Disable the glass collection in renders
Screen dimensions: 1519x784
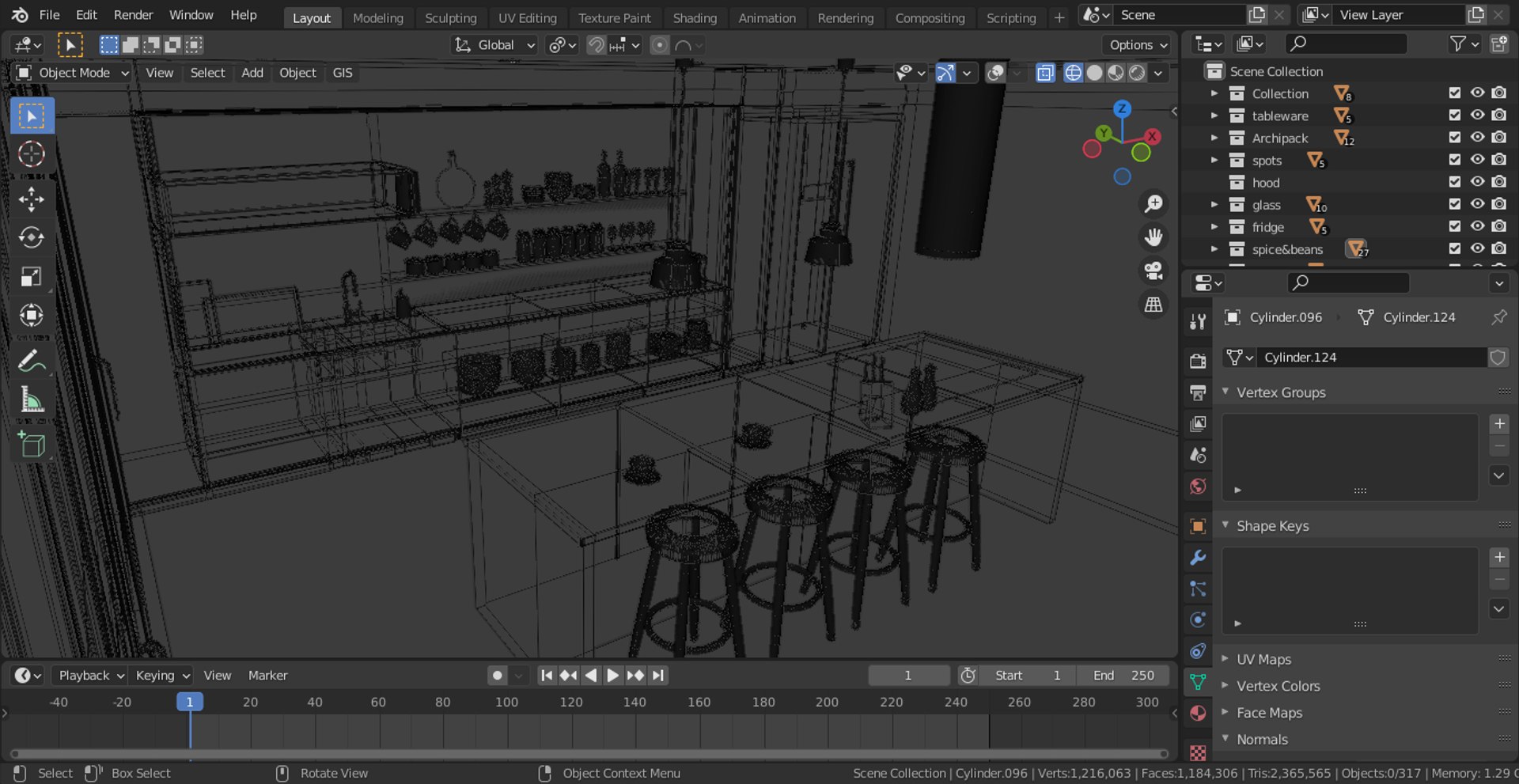pyautogui.click(x=1499, y=204)
